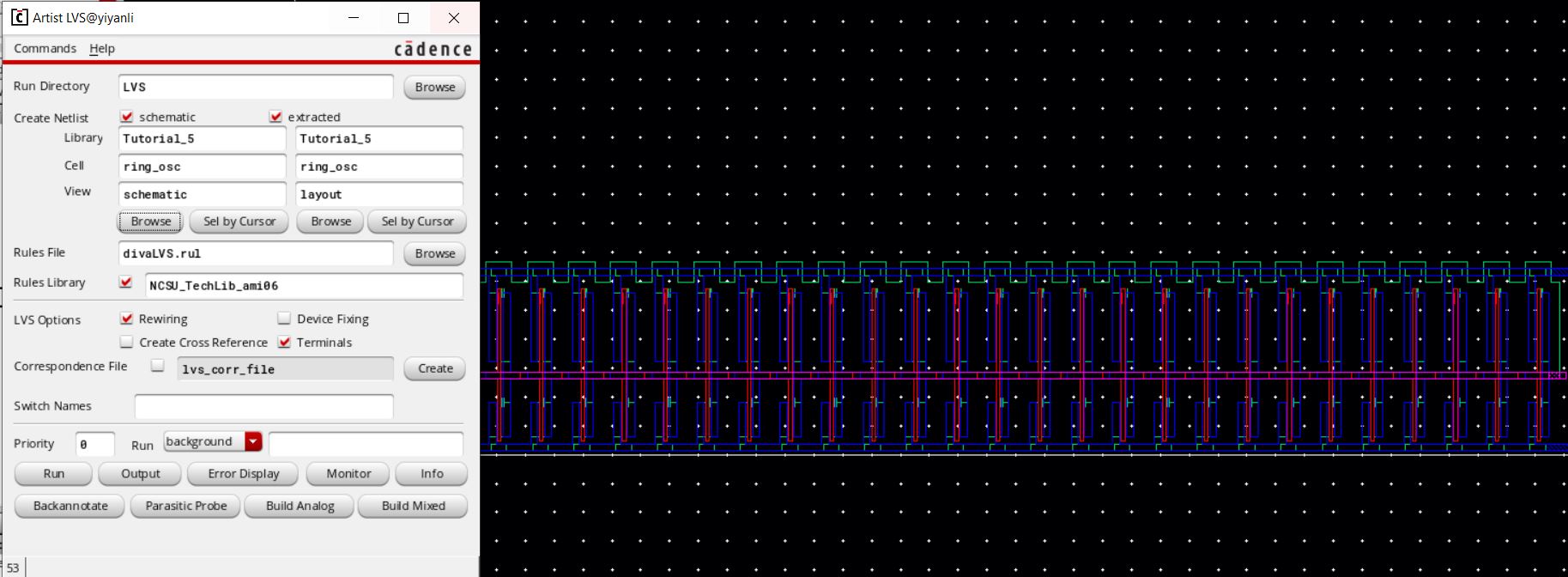The width and height of the screenshot is (1568, 577).
Task: Maximize the Artist LVS window
Action: click(403, 18)
